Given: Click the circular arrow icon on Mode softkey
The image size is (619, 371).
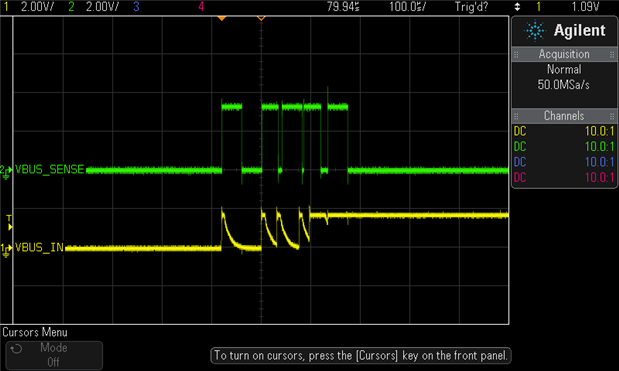Looking at the screenshot, I should click(x=16, y=349).
